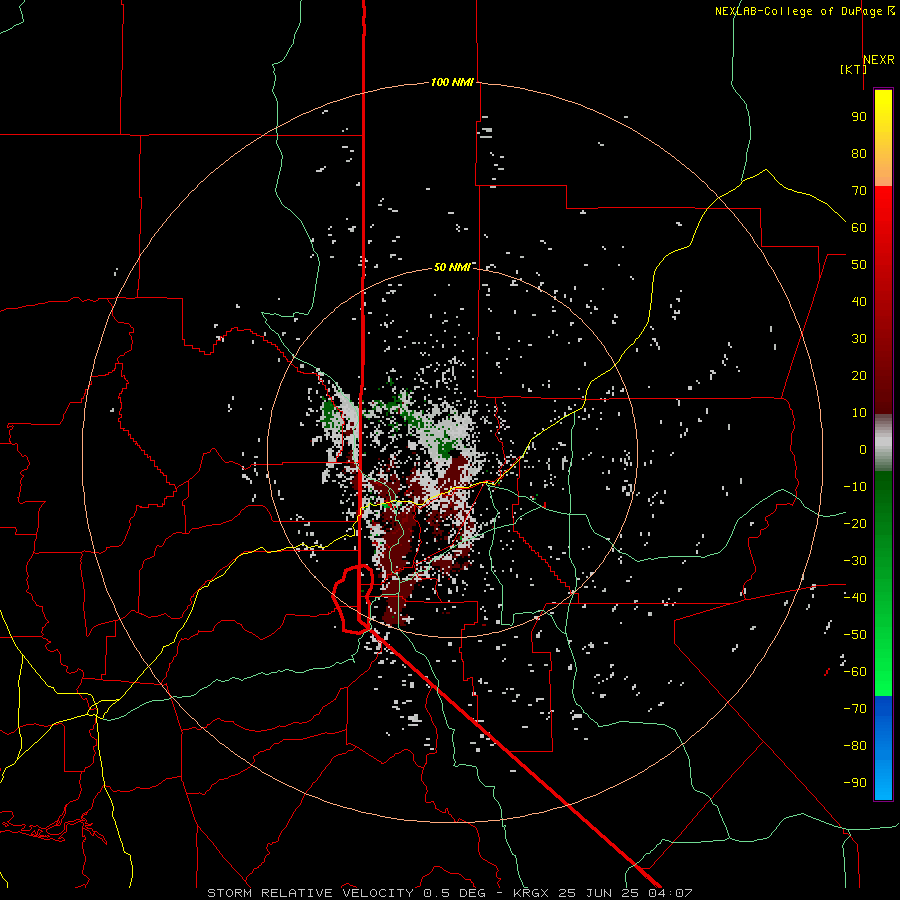Click the -50 value on the velocity scale
This screenshot has height=900, width=900.
pyautogui.click(x=855, y=634)
